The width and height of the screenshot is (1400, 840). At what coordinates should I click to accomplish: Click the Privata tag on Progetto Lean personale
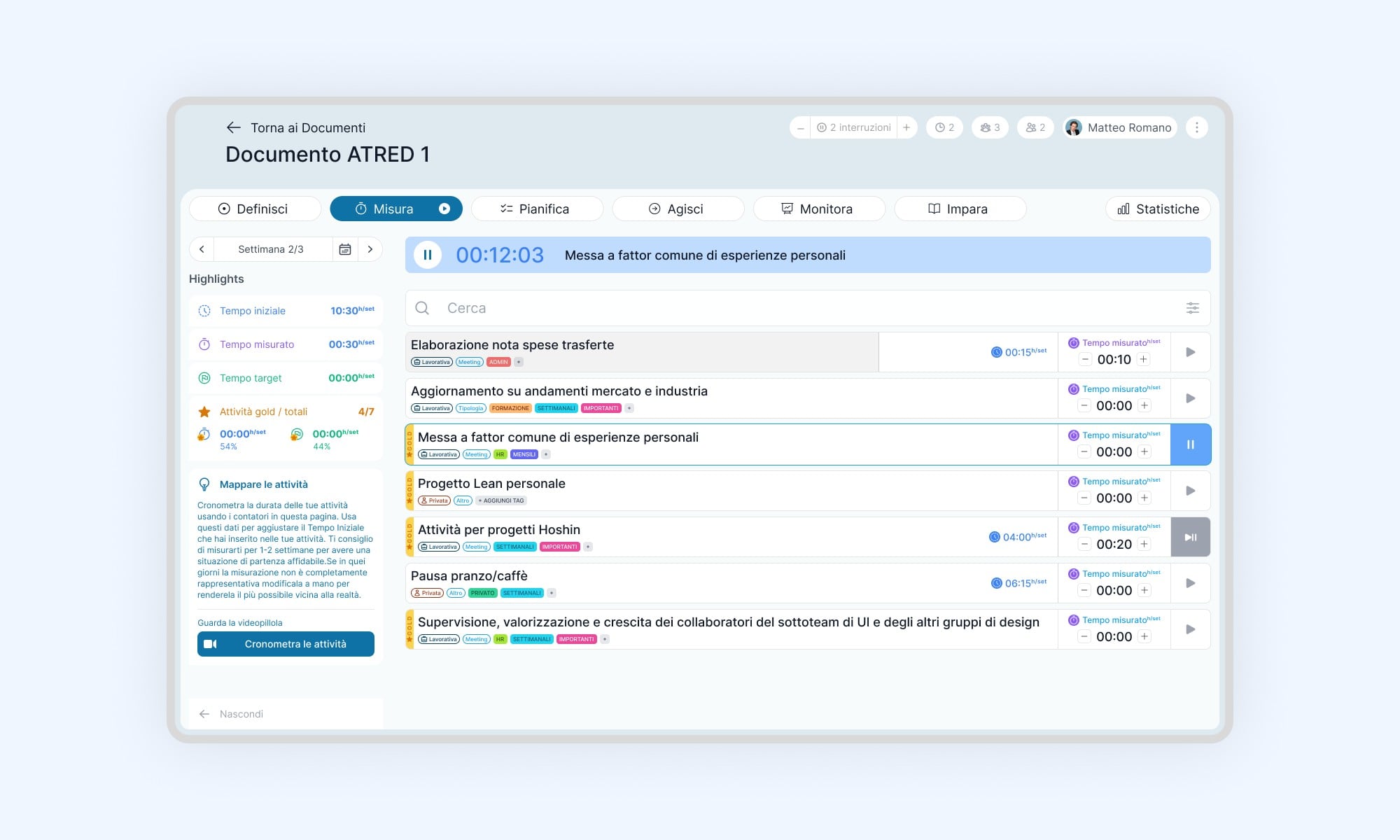coord(434,500)
